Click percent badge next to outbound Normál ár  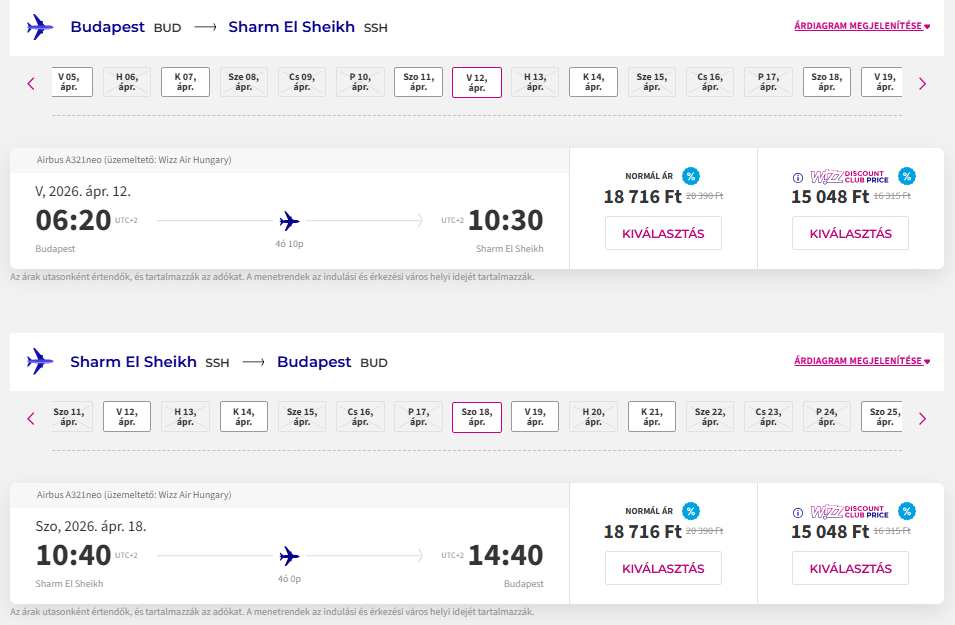(x=691, y=176)
